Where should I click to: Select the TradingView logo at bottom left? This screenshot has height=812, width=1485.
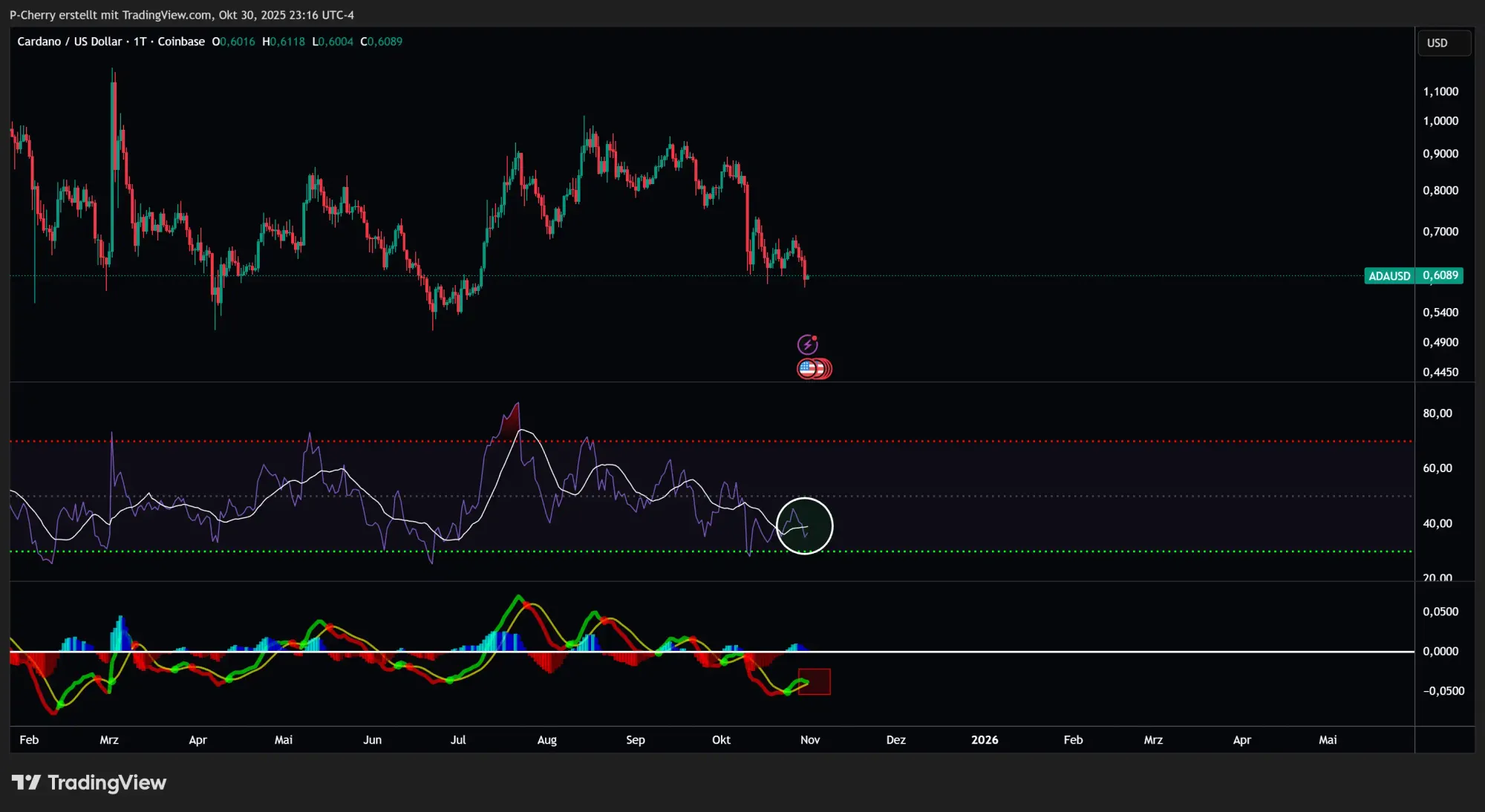(89, 782)
